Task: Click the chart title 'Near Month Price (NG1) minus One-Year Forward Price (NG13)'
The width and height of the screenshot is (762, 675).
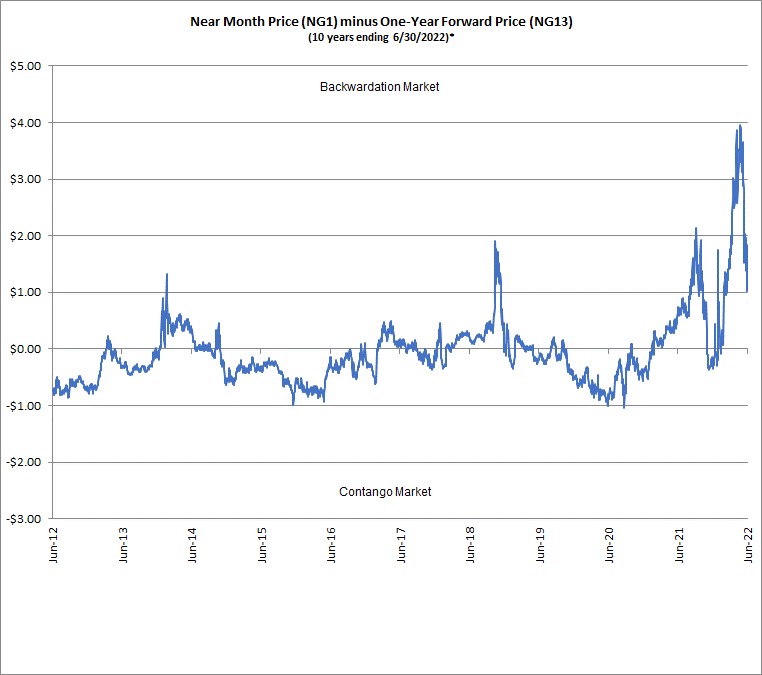Action: [381, 21]
